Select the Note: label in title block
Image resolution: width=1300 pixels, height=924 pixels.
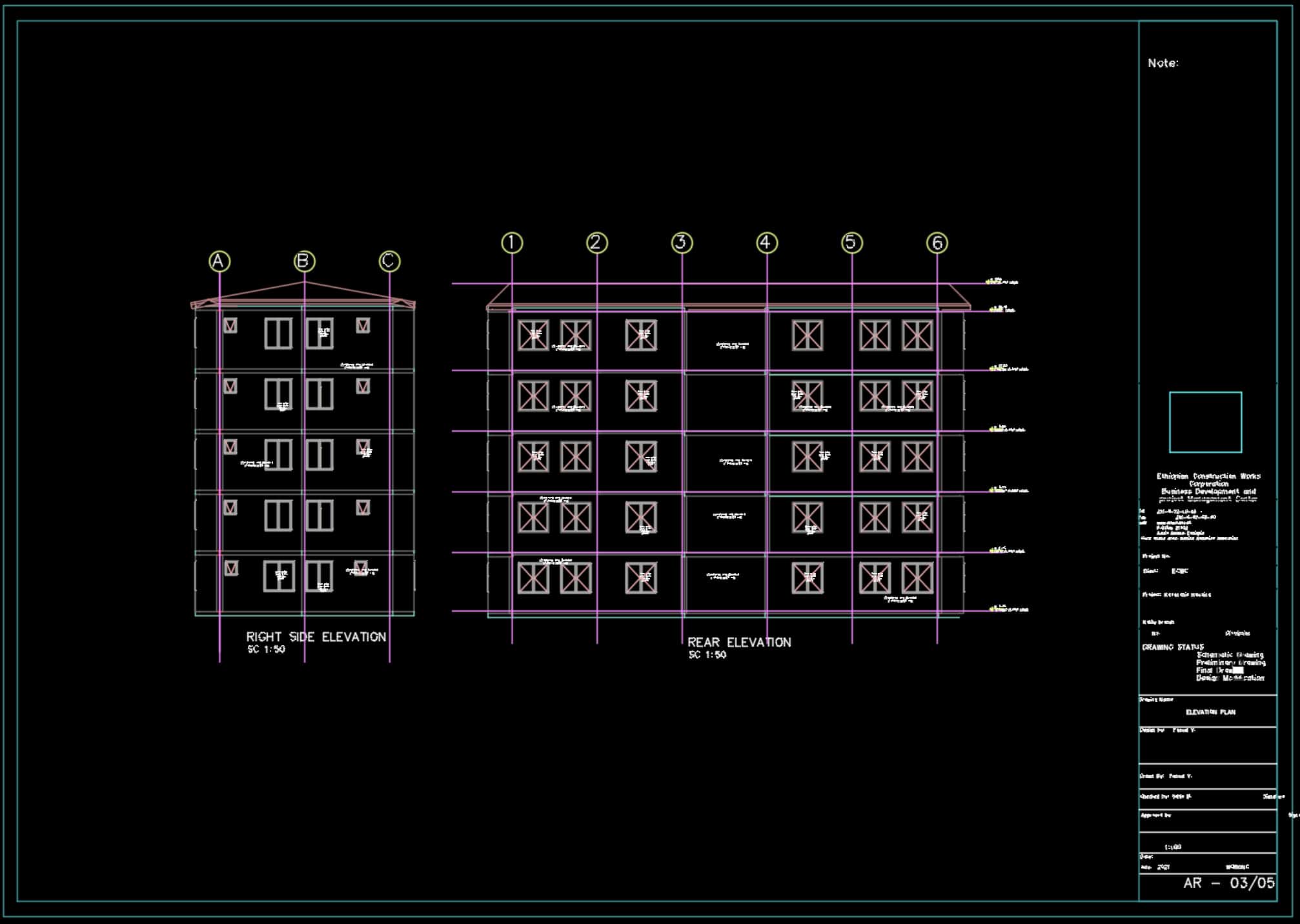1163,63
